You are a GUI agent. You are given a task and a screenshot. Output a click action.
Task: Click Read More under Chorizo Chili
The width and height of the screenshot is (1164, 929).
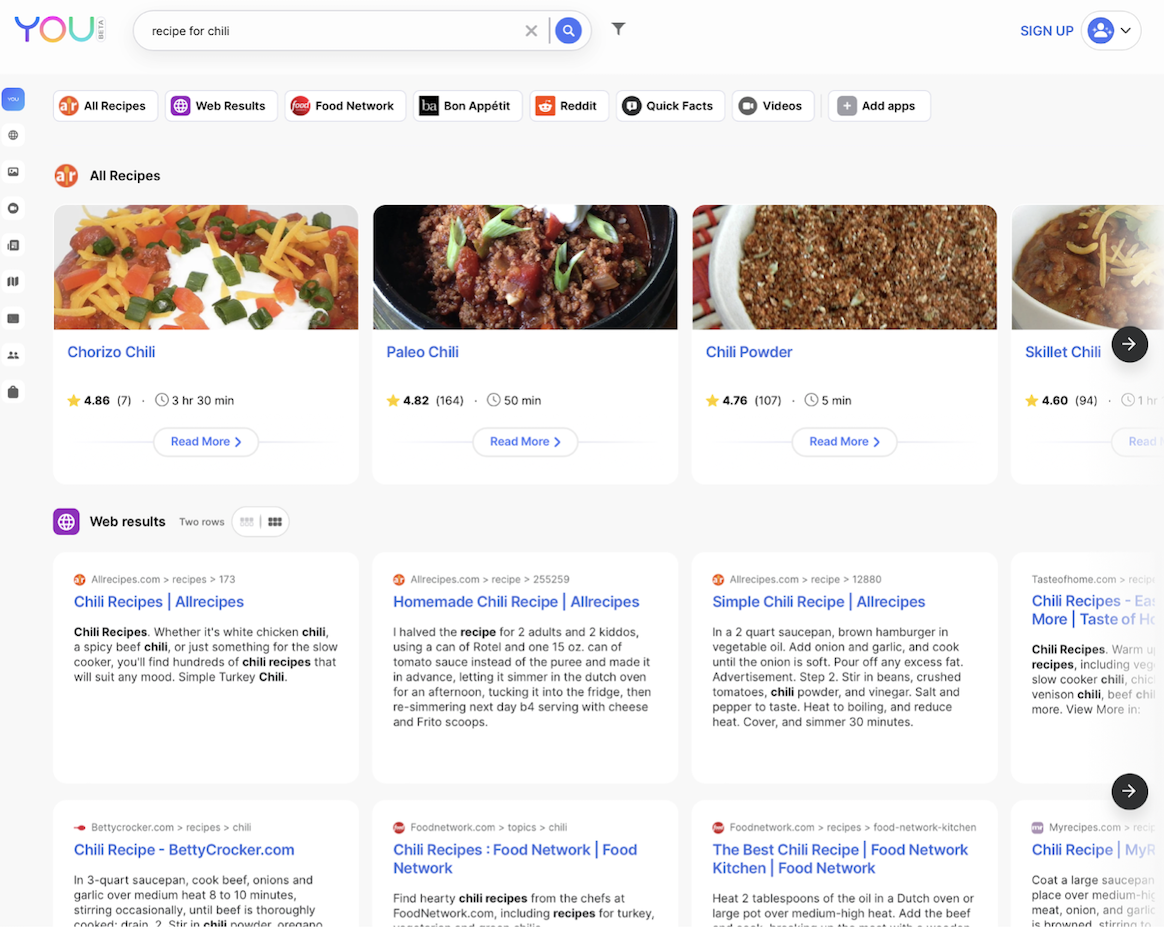tap(206, 442)
